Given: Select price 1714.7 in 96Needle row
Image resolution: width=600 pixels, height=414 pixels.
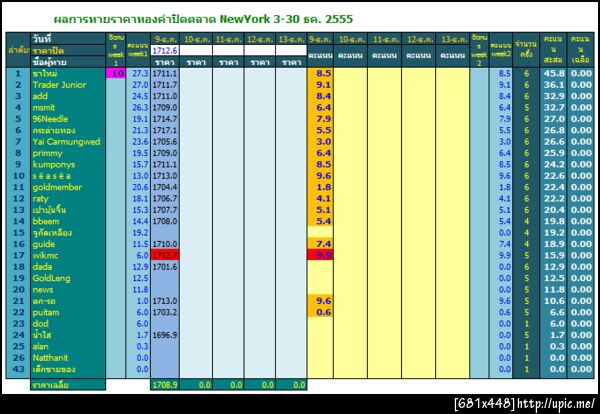Looking at the screenshot, I should coord(165,119).
